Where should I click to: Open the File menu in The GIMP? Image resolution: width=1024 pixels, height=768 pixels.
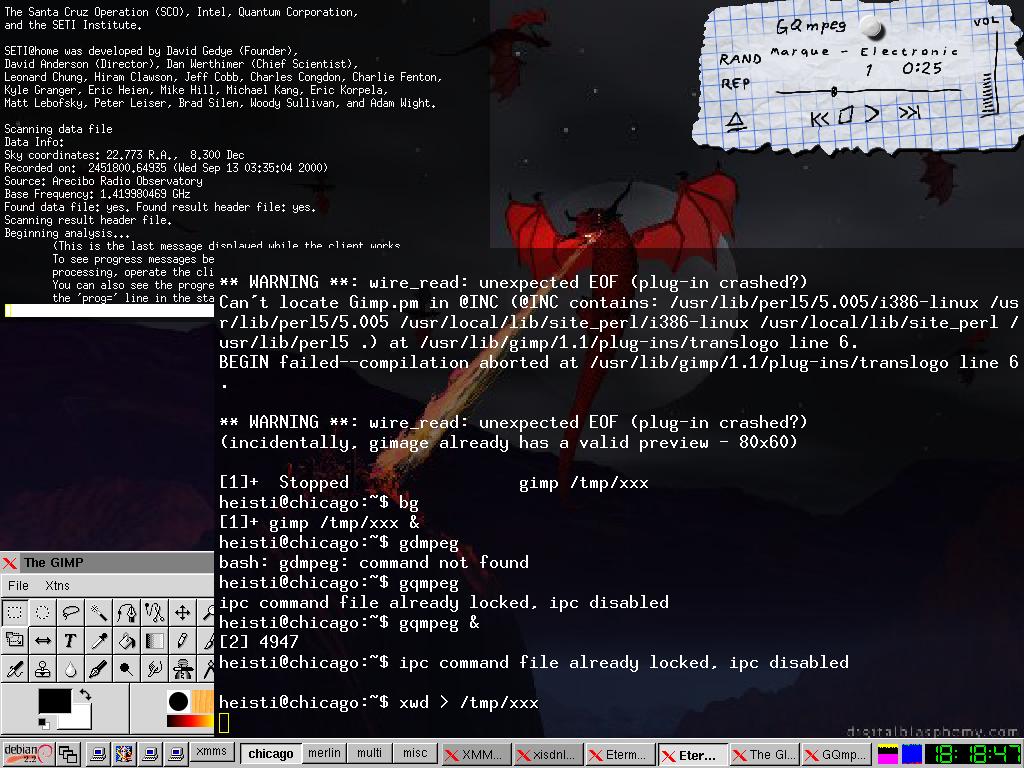point(19,585)
